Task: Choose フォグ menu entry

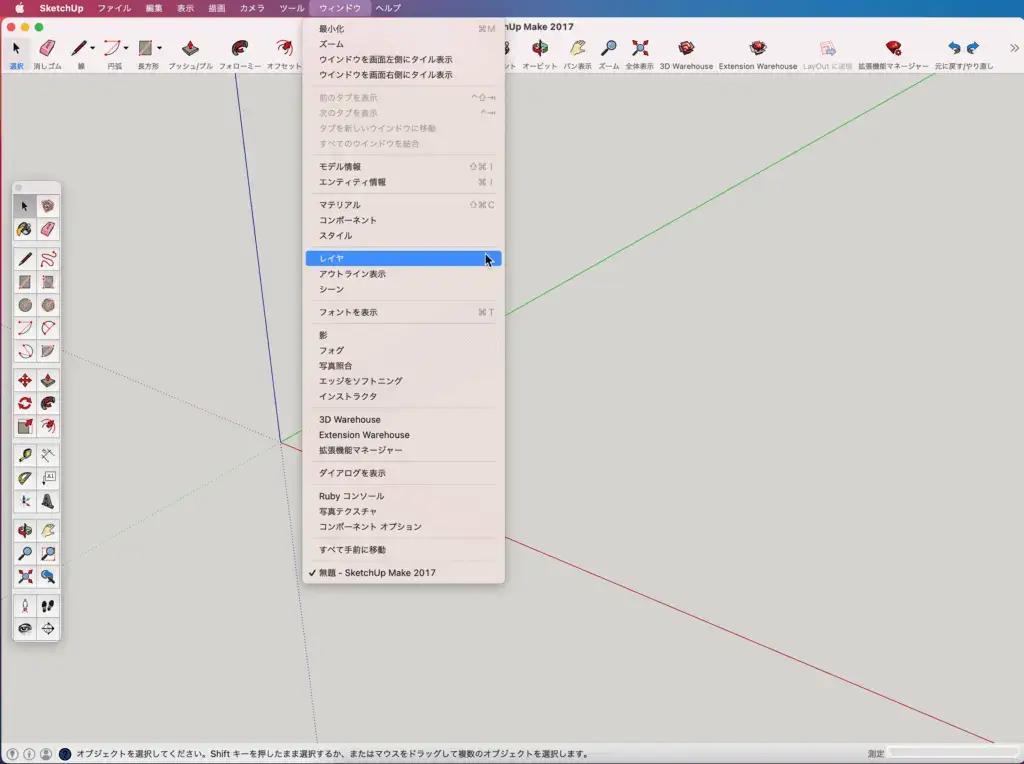Action: 404,351
